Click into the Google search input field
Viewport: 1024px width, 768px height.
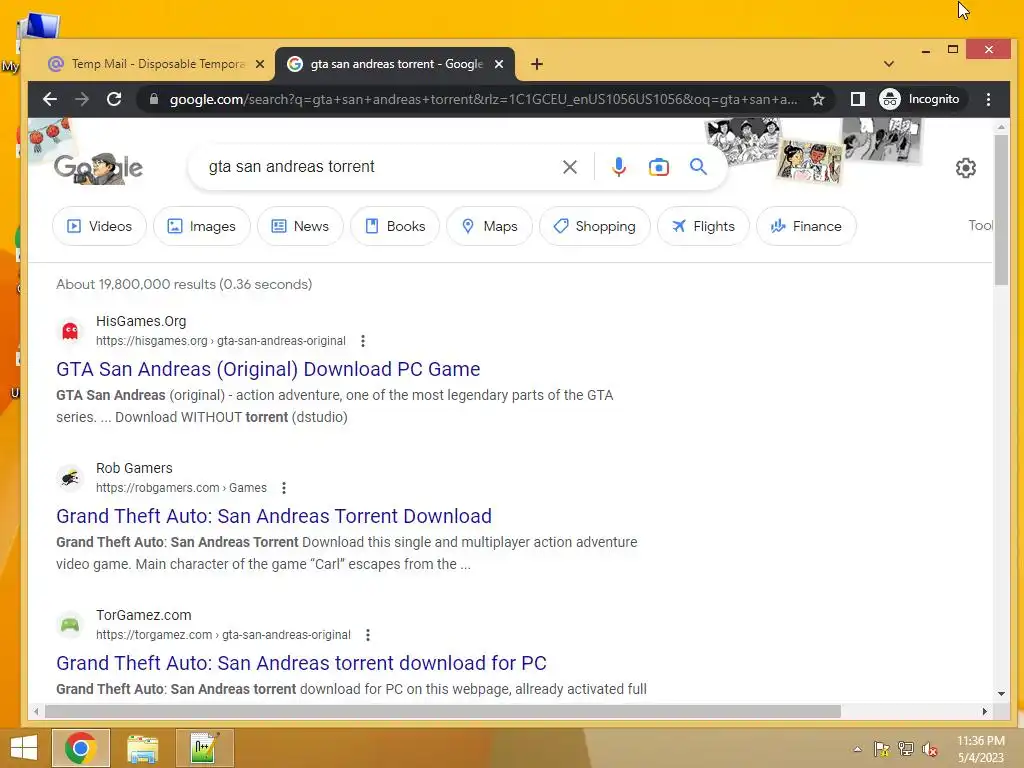pos(379,167)
